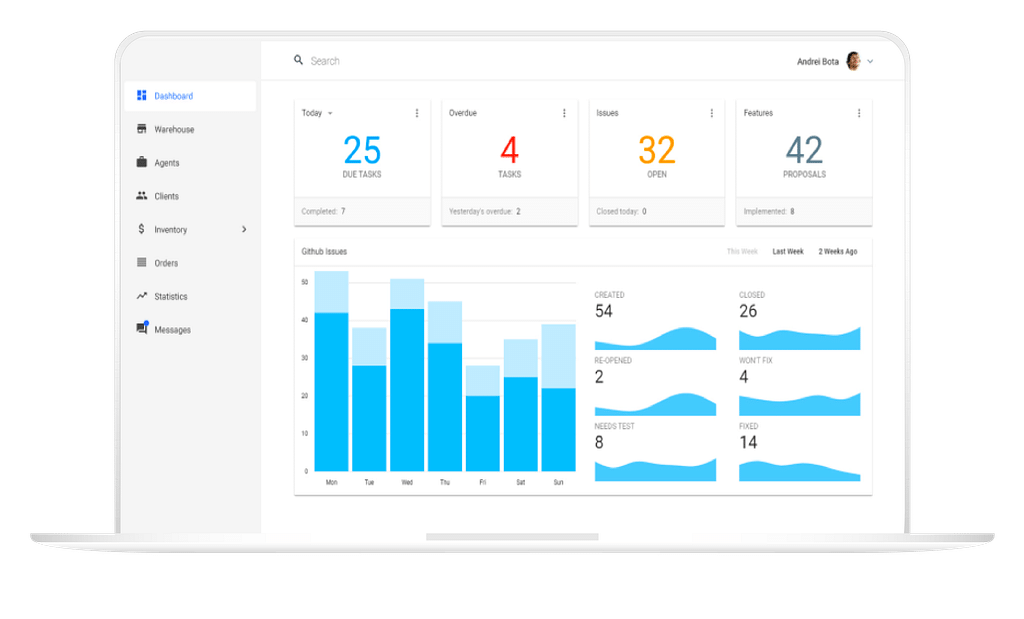Switch to the 2 Weeks Ago tab

coord(837,252)
